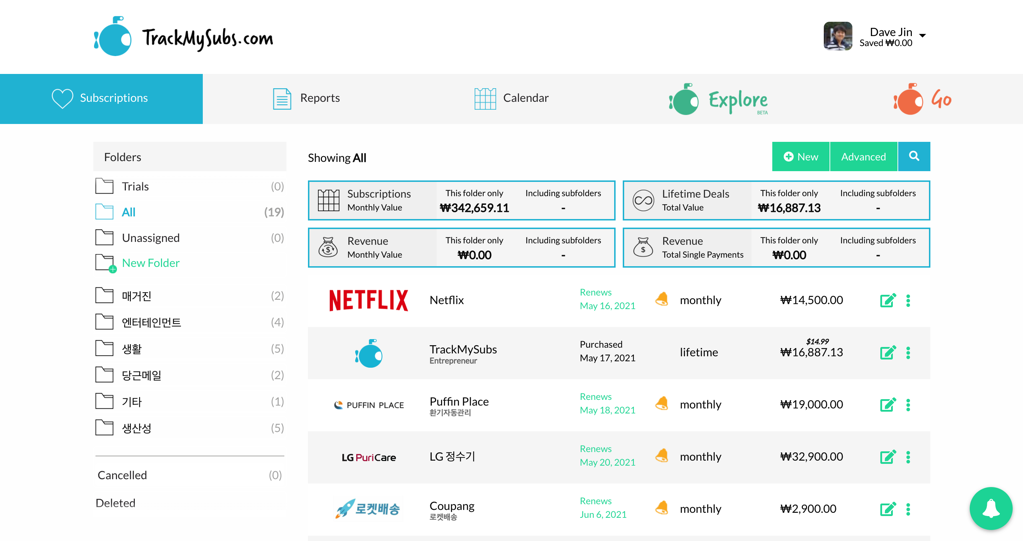
Task: Click the Puffin Place logo
Action: click(369, 405)
